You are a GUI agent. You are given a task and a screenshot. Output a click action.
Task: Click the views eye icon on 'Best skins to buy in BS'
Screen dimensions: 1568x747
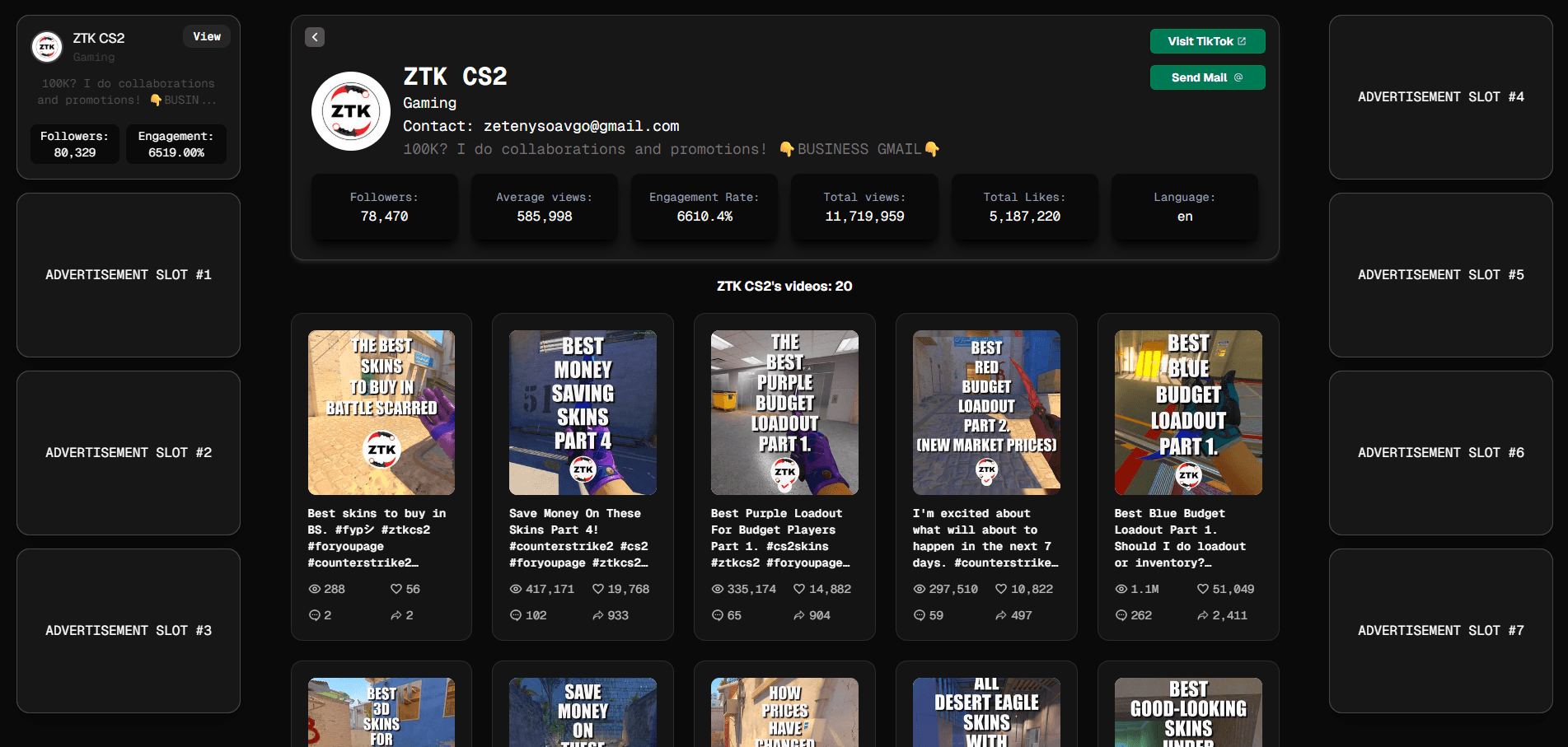(x=314, y=589)
